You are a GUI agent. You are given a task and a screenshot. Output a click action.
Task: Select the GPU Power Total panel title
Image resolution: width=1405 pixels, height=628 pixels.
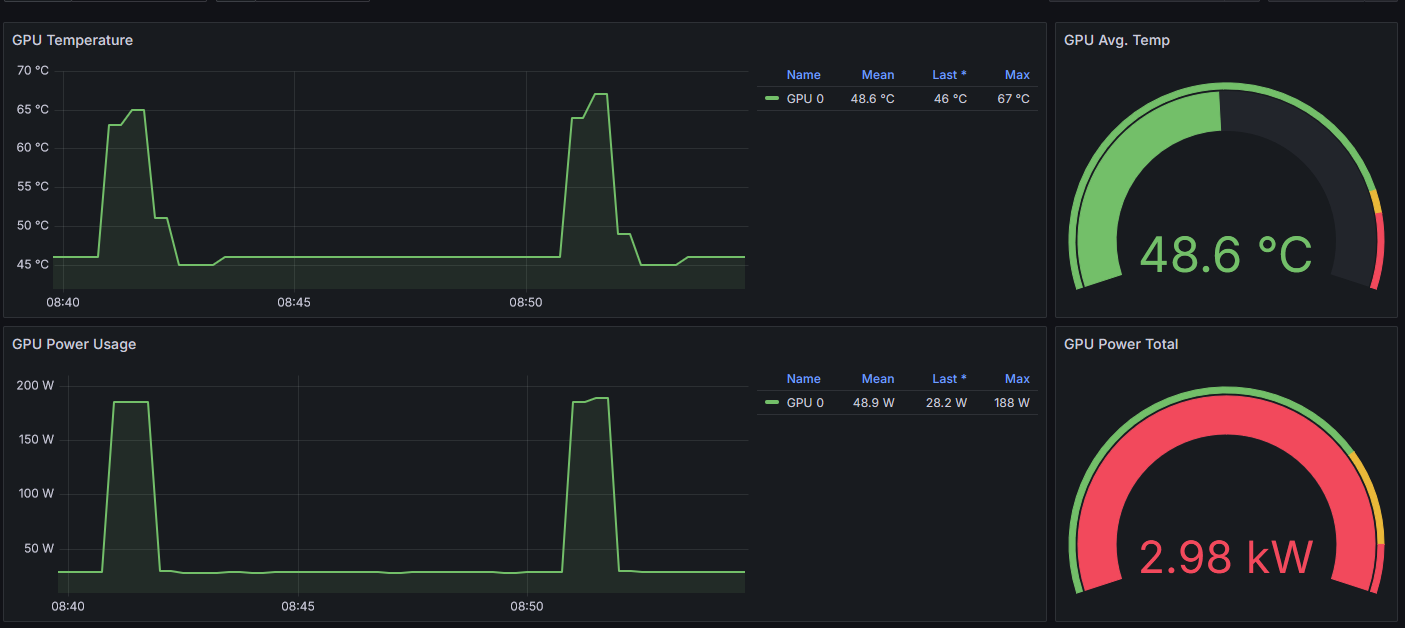tap(1121, 344)
